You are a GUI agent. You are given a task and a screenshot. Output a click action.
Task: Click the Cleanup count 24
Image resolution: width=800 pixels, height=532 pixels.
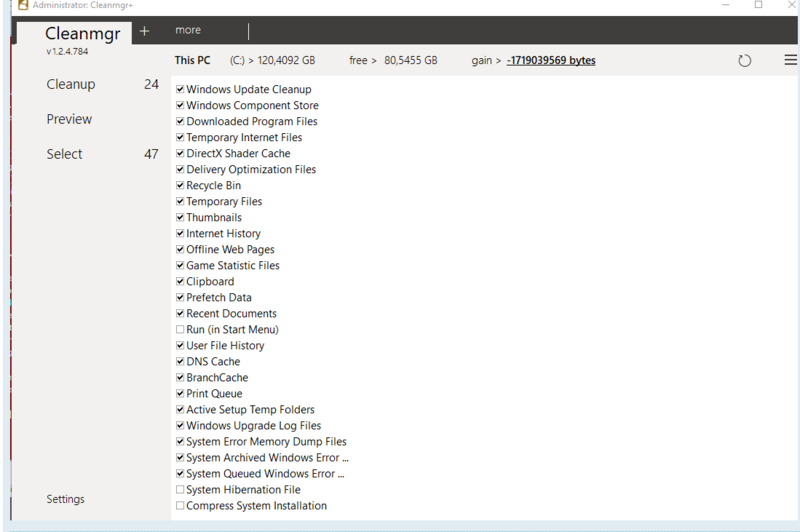tap(151, 84)
